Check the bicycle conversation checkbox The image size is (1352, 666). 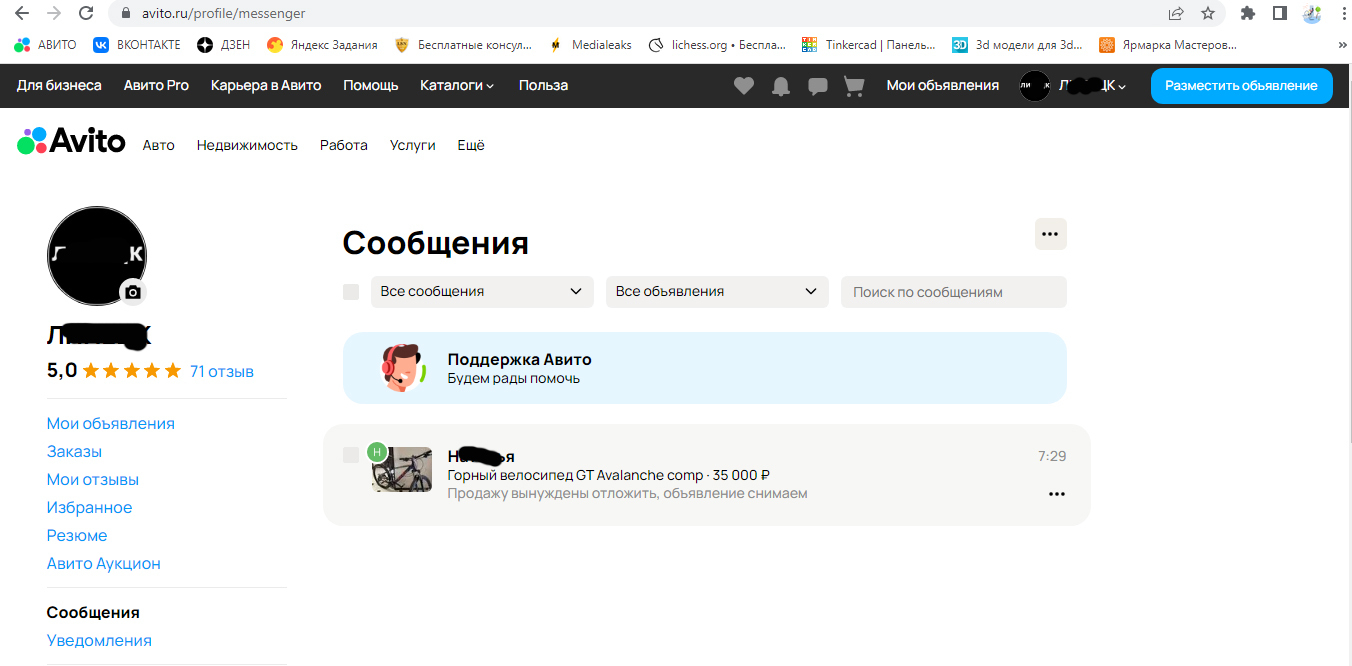click(x=351, y=456)
